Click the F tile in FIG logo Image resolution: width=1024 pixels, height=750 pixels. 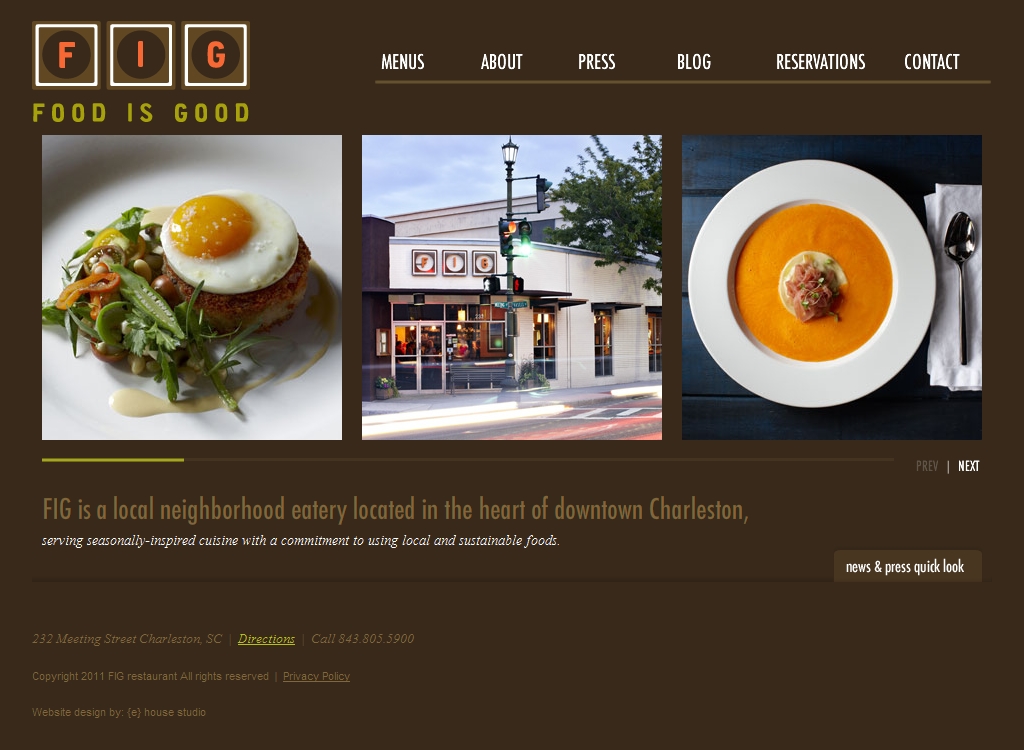(65, 56)
